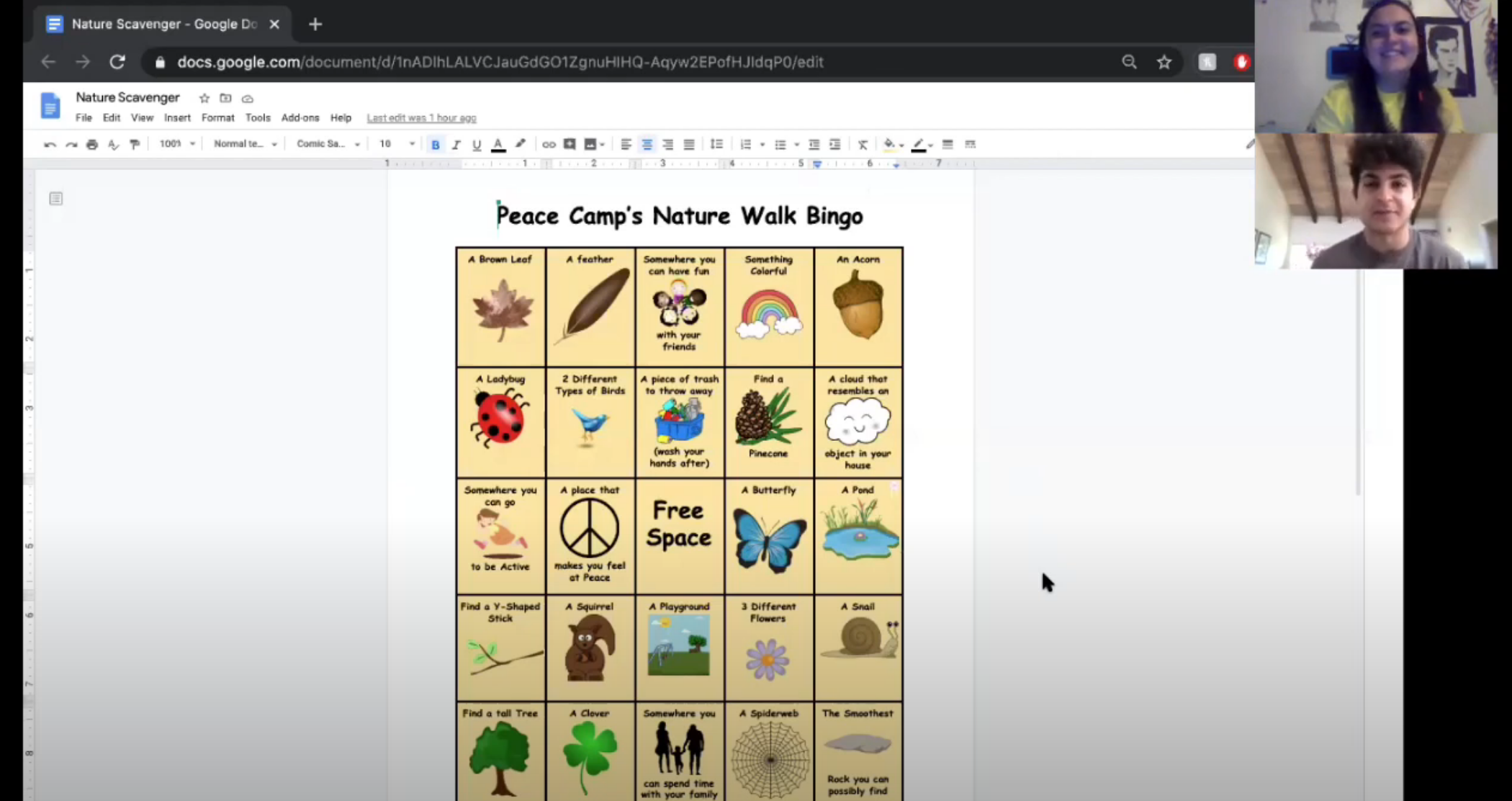Apply numbered list formatting
The height and width of the screenshot is (801, 1512).
pos(746,145)
